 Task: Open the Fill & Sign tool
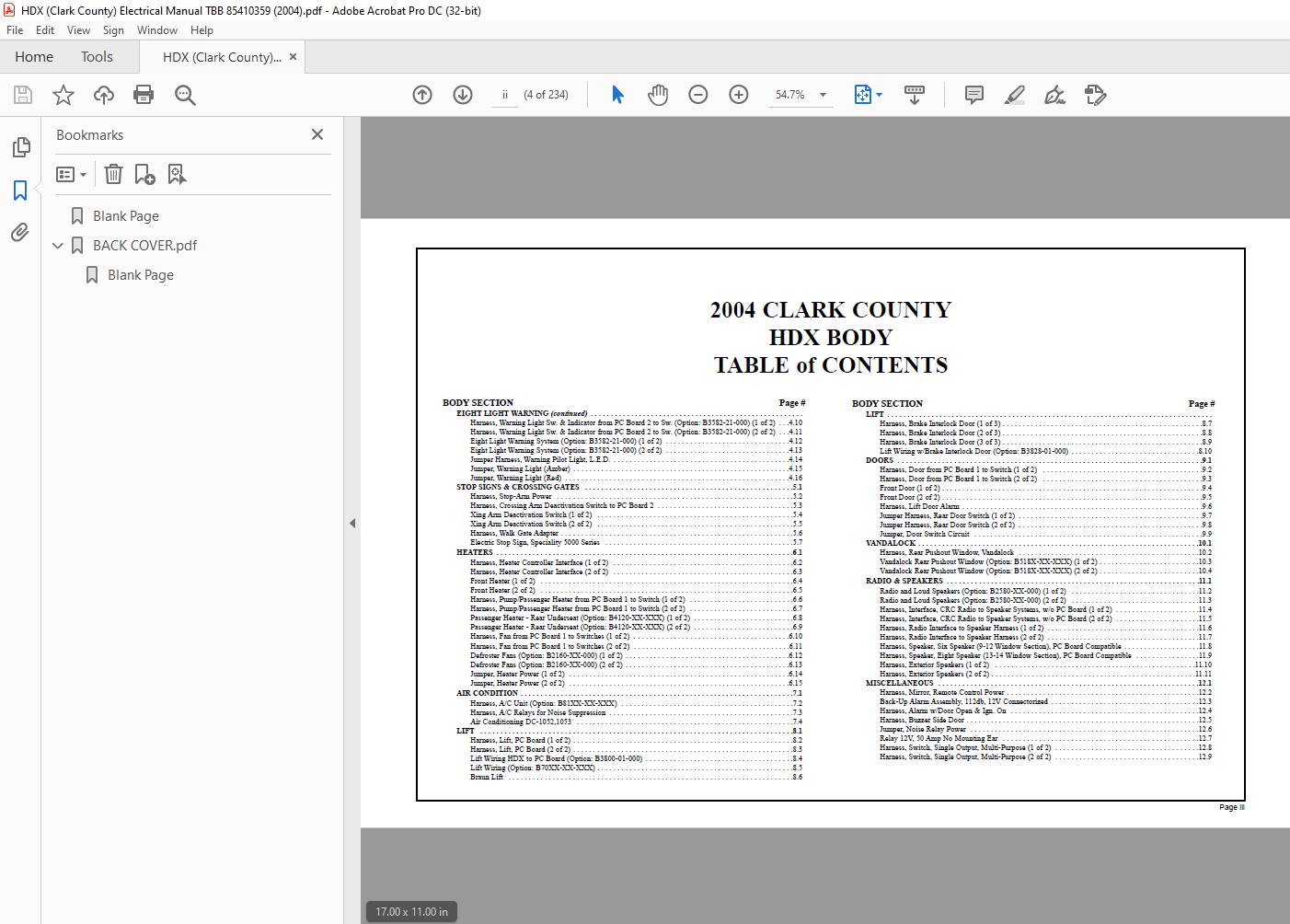(x=1055, y=95)
